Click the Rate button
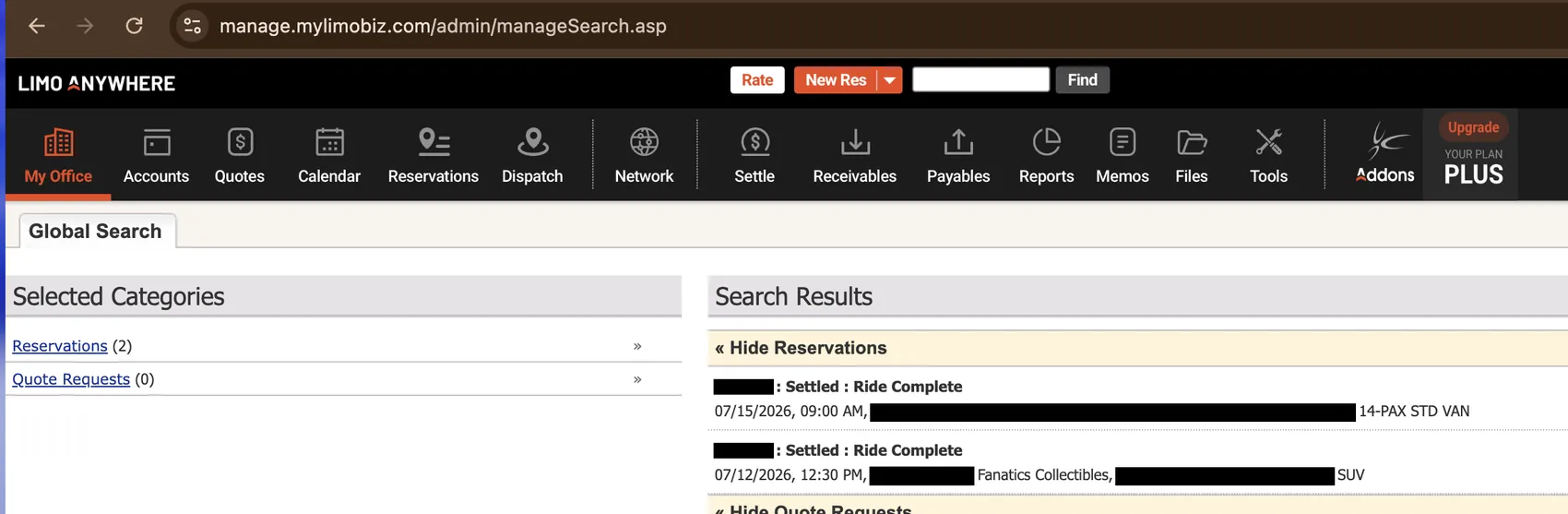Viewport: 1568px width, 514px height. 757,80
